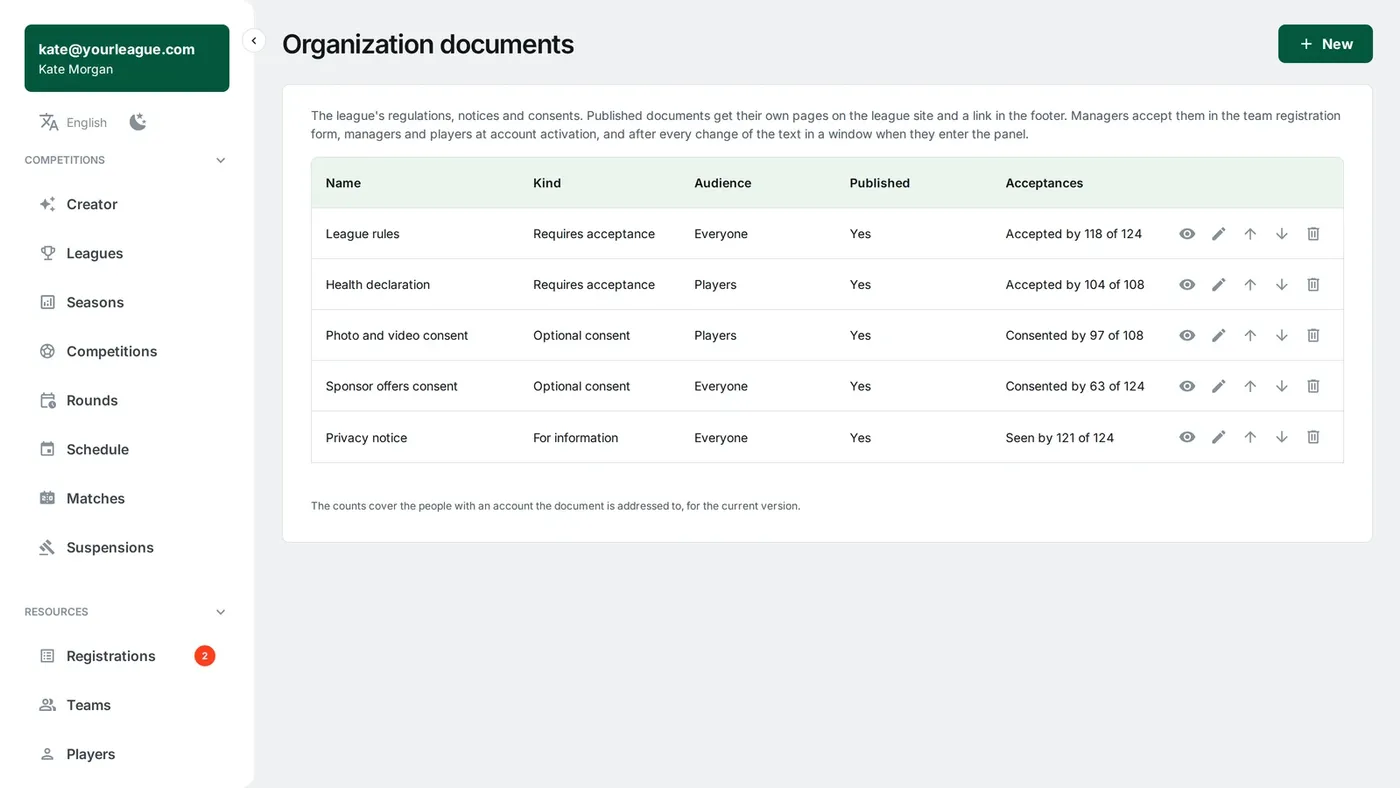The height and width of the screenshot is (788, 1400).
Task: Delete the Privacy notice document
Action: [1313, 437]
